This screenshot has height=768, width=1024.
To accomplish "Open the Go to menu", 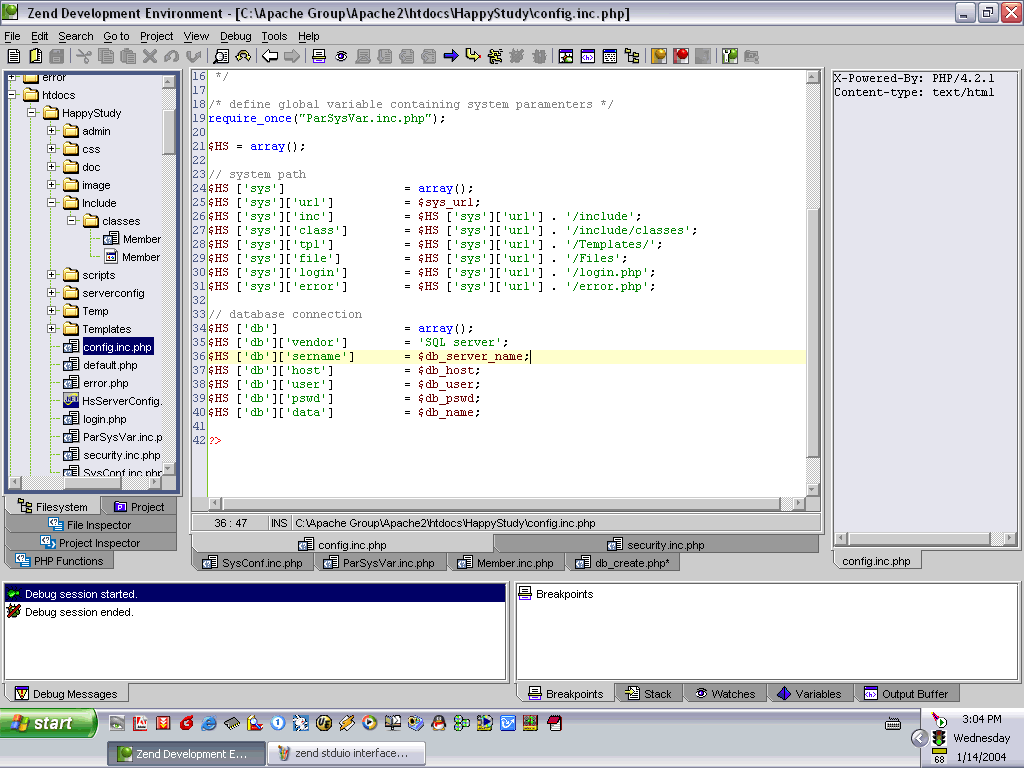I will [116, 36].
